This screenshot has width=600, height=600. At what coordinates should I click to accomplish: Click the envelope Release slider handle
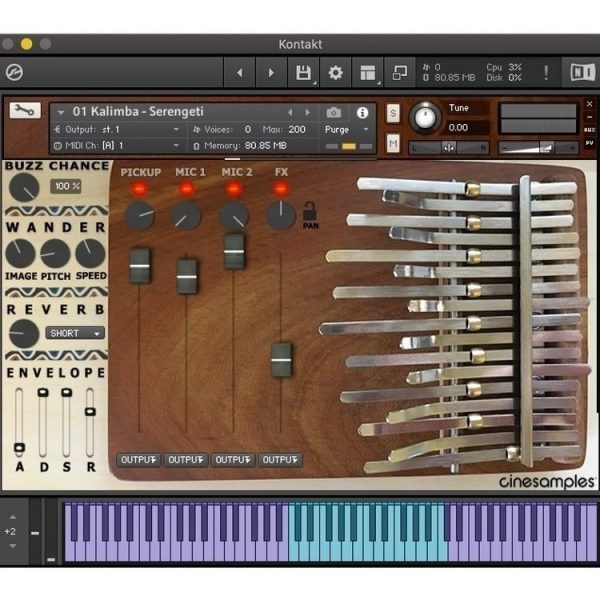point(90,412)
